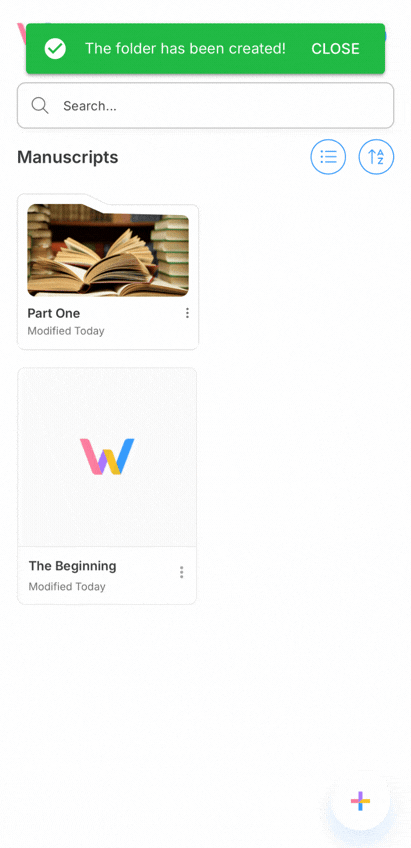Click the A-Z sort order icon

click(376, 157)
